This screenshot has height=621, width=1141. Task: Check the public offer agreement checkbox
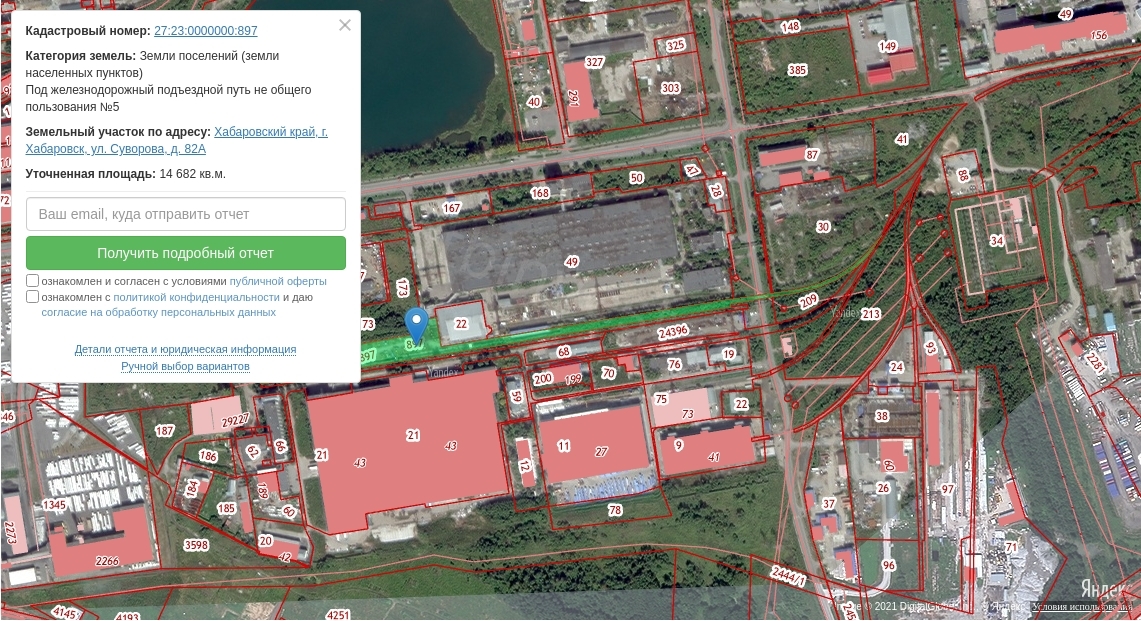33,281
